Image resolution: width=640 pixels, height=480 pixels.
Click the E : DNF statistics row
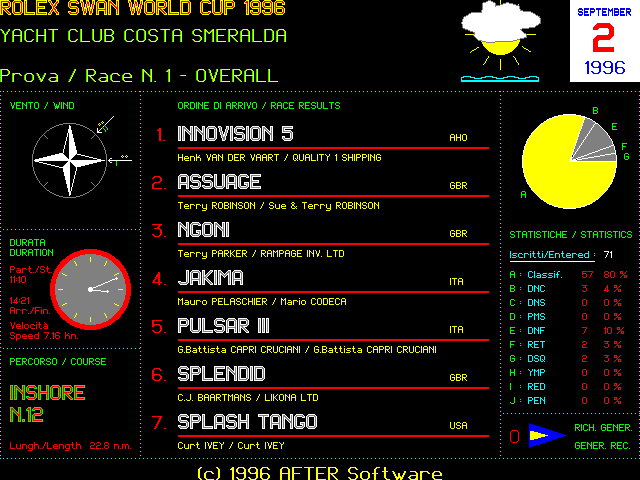(567, 331)
